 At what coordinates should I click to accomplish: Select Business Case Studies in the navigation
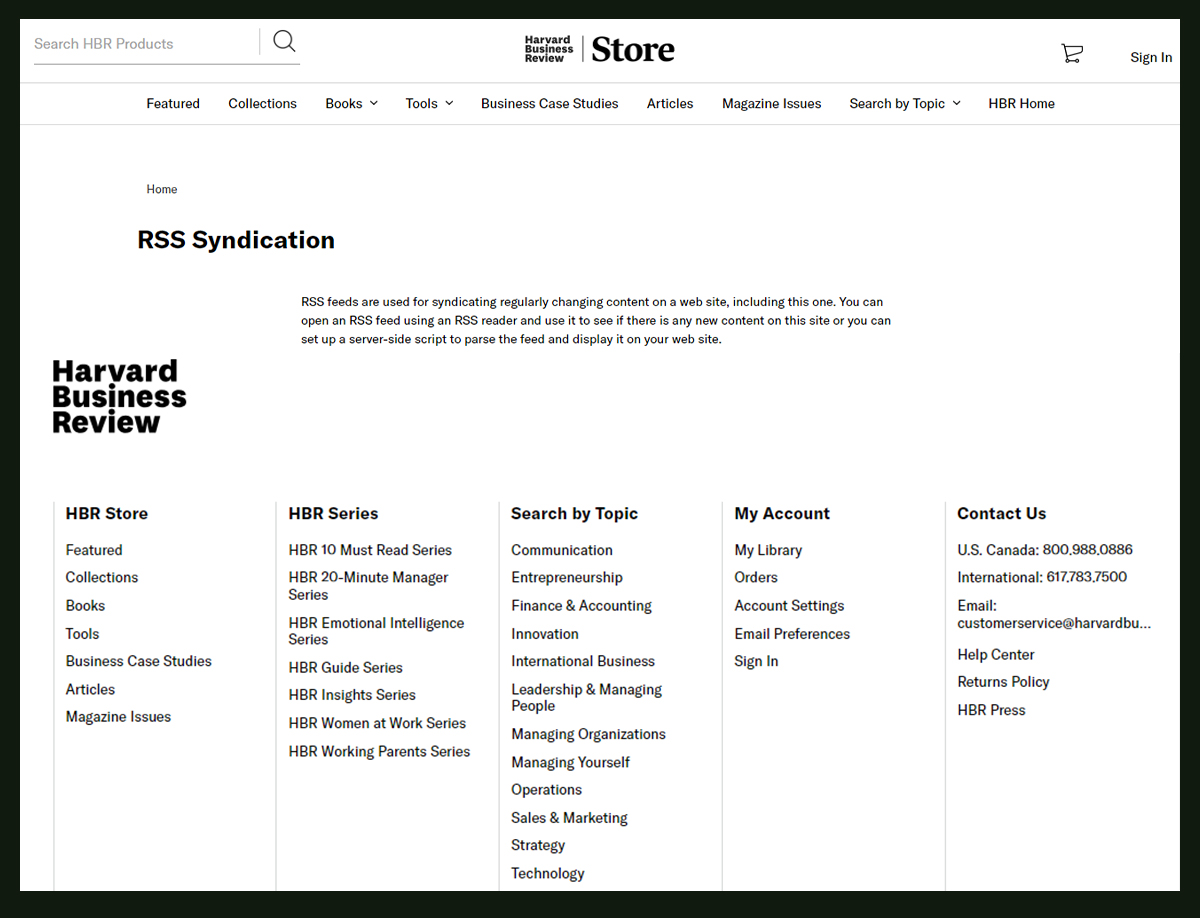pyautogui.click(x=549, y=103)
